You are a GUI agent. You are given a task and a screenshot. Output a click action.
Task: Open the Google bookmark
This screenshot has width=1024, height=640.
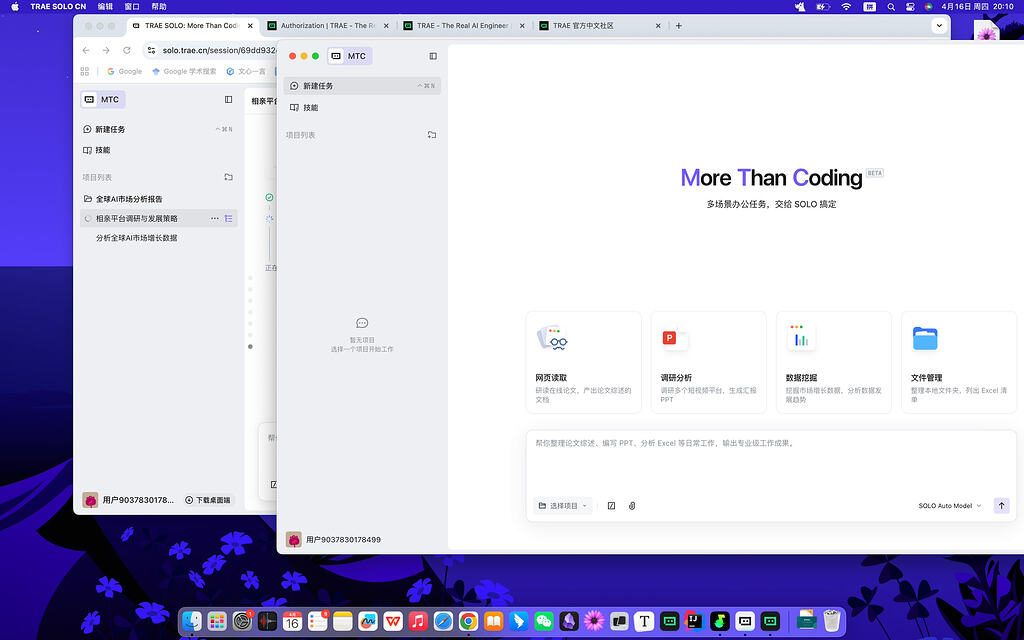tap(124, 71)
